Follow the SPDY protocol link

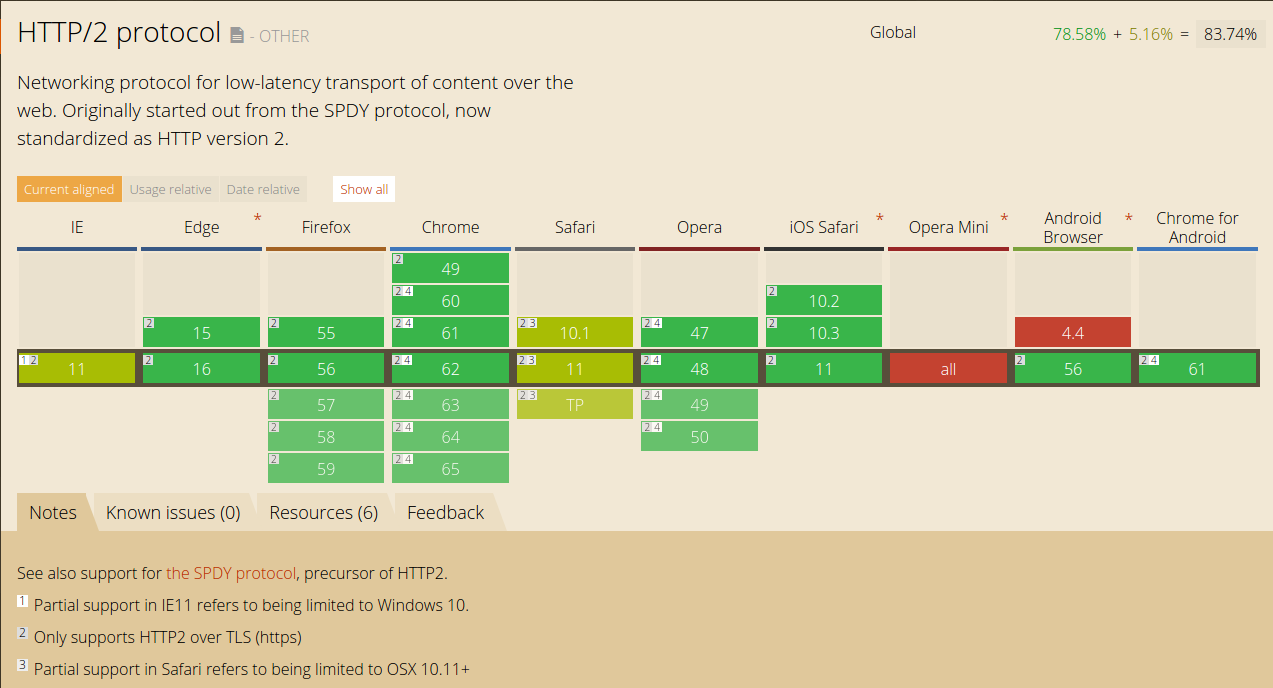point(231,573)
